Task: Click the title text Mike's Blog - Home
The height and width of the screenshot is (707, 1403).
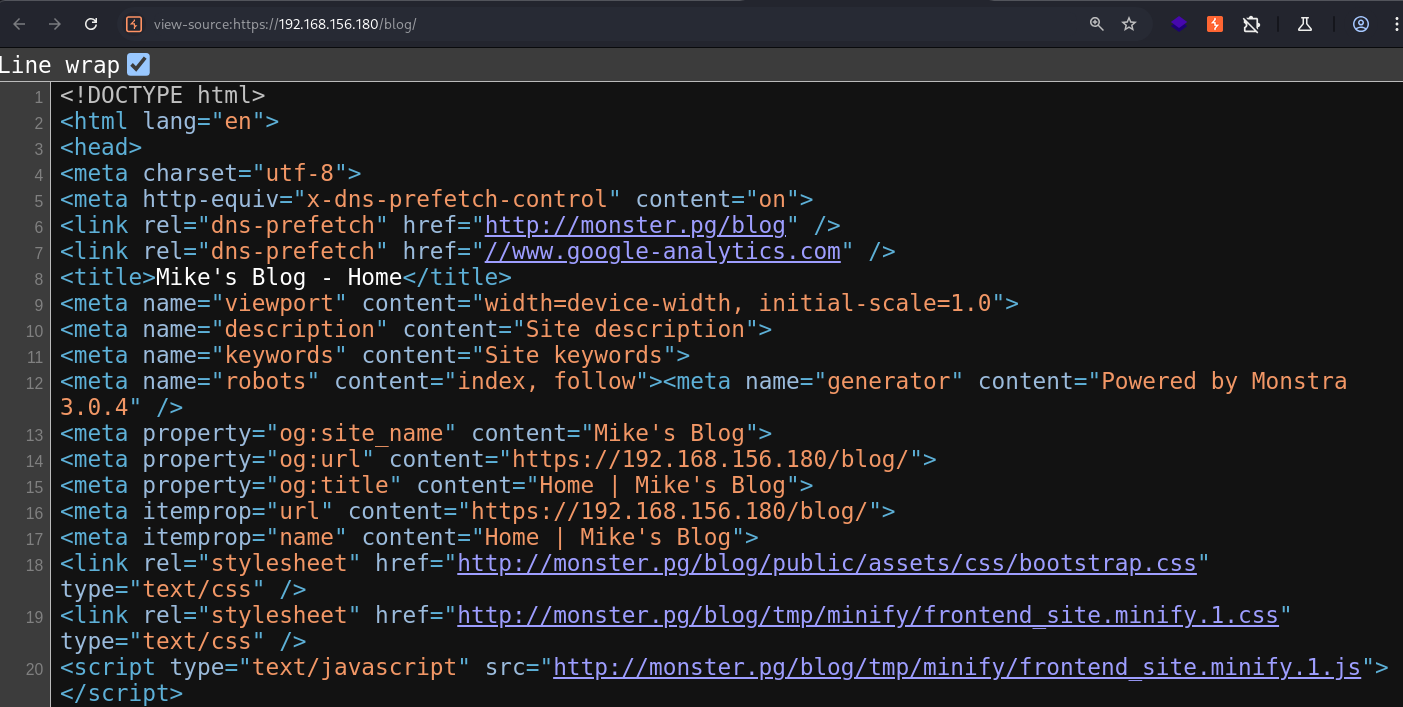Action: [279, 277]
